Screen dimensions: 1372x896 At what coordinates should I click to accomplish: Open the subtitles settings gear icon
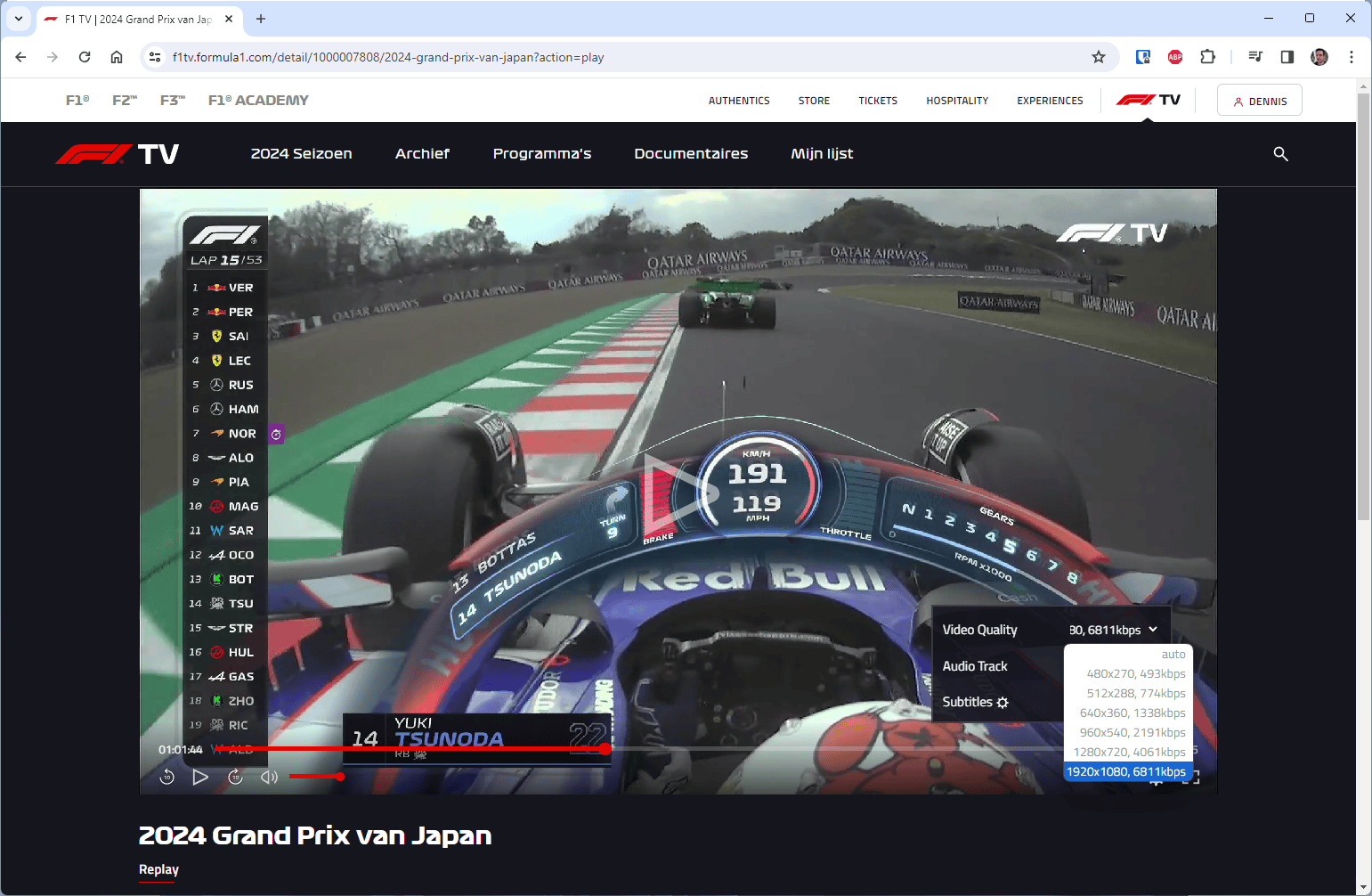[x=1003, y=703]
